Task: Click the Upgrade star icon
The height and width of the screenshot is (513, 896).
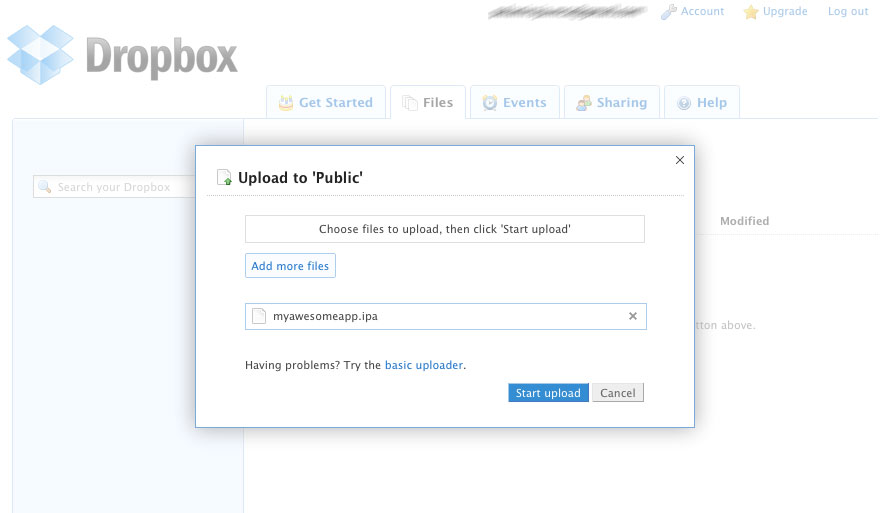Action: click(x=751, y=12)
